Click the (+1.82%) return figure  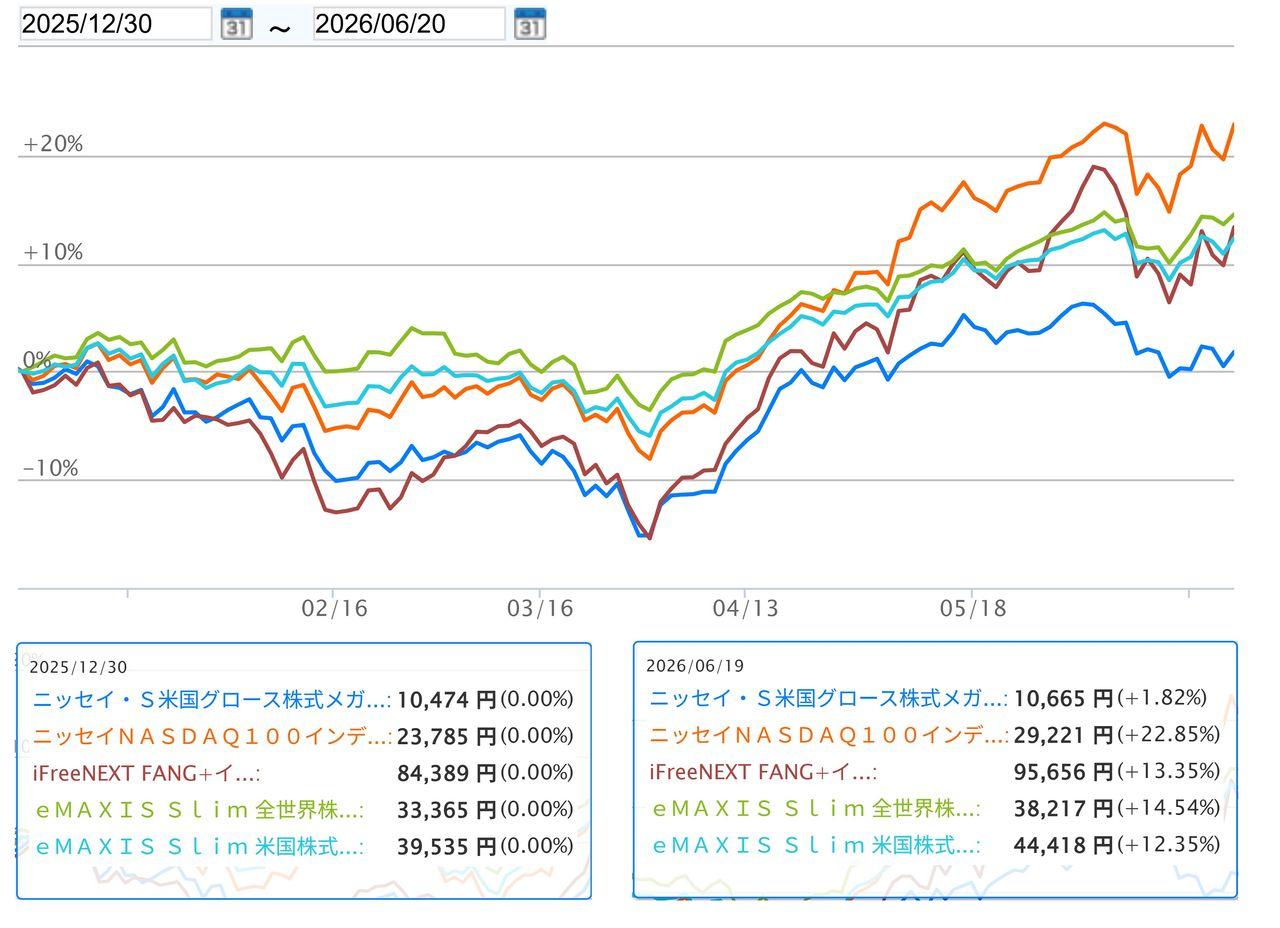click(x=1162, y=697)
